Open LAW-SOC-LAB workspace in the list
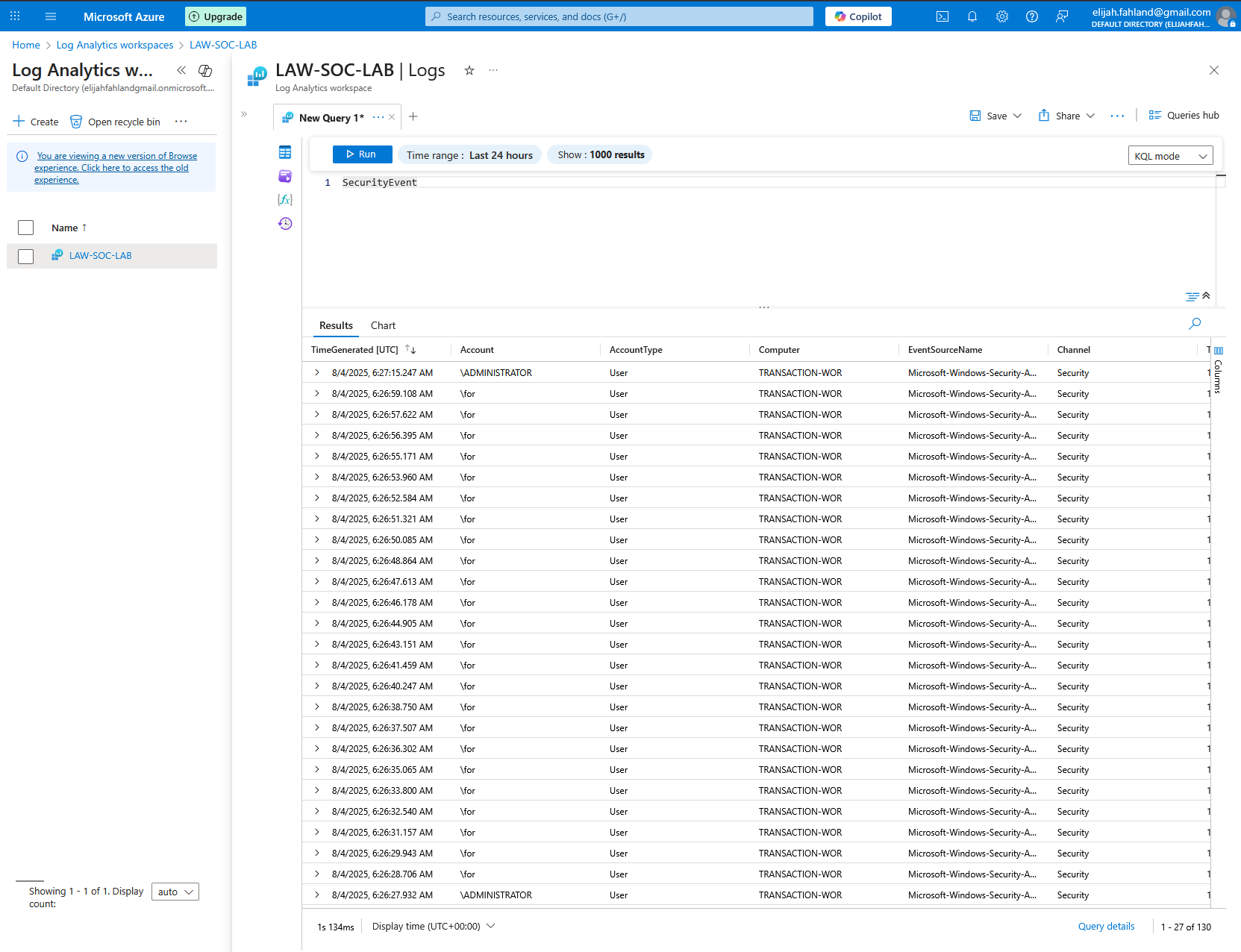This screenshot has width=1241, height=952. coord(100,255)
